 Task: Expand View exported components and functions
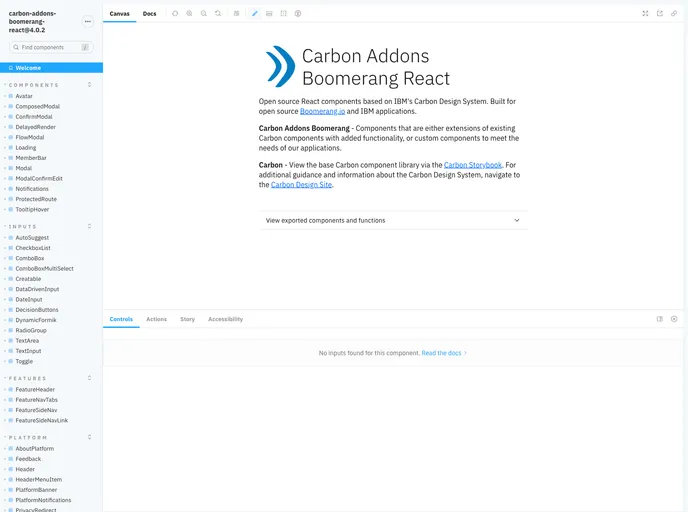pyautogui.click(x=393, y=220)
